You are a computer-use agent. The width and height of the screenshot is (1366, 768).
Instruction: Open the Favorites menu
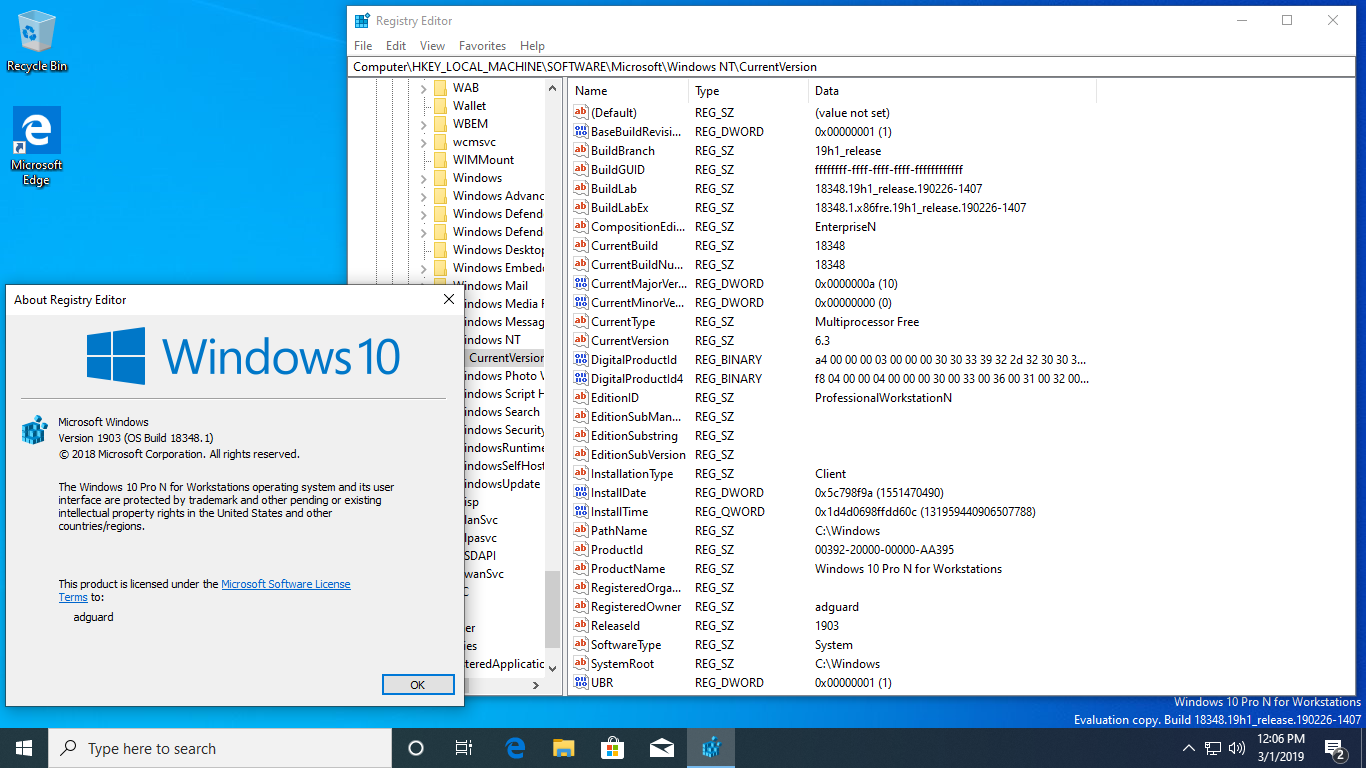pos(482,46)
